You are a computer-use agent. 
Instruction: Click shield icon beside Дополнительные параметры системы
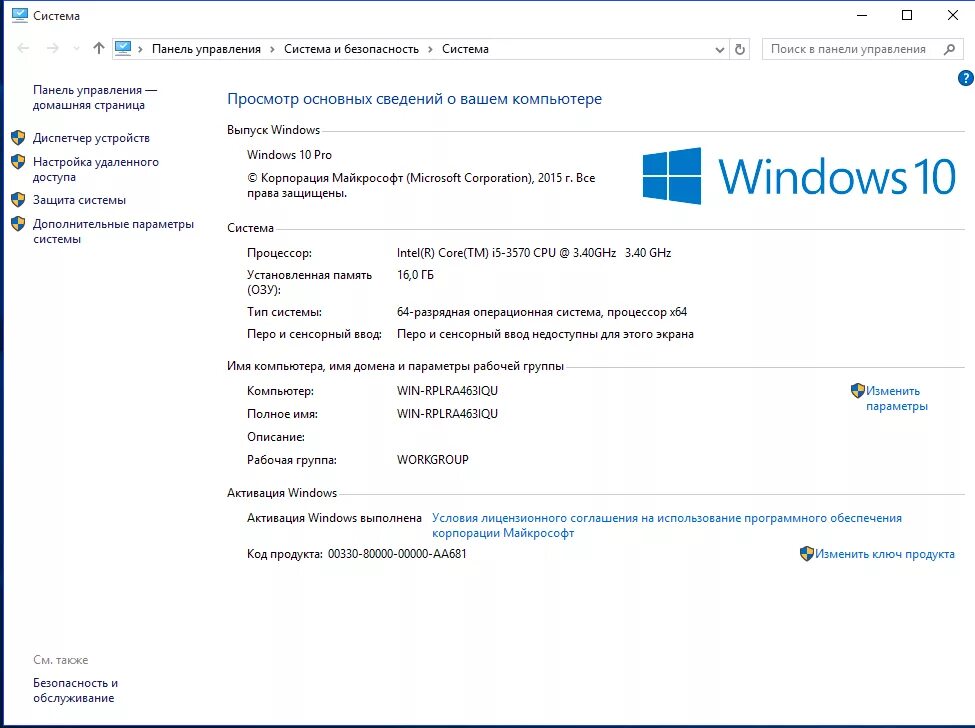click(18, 224)
